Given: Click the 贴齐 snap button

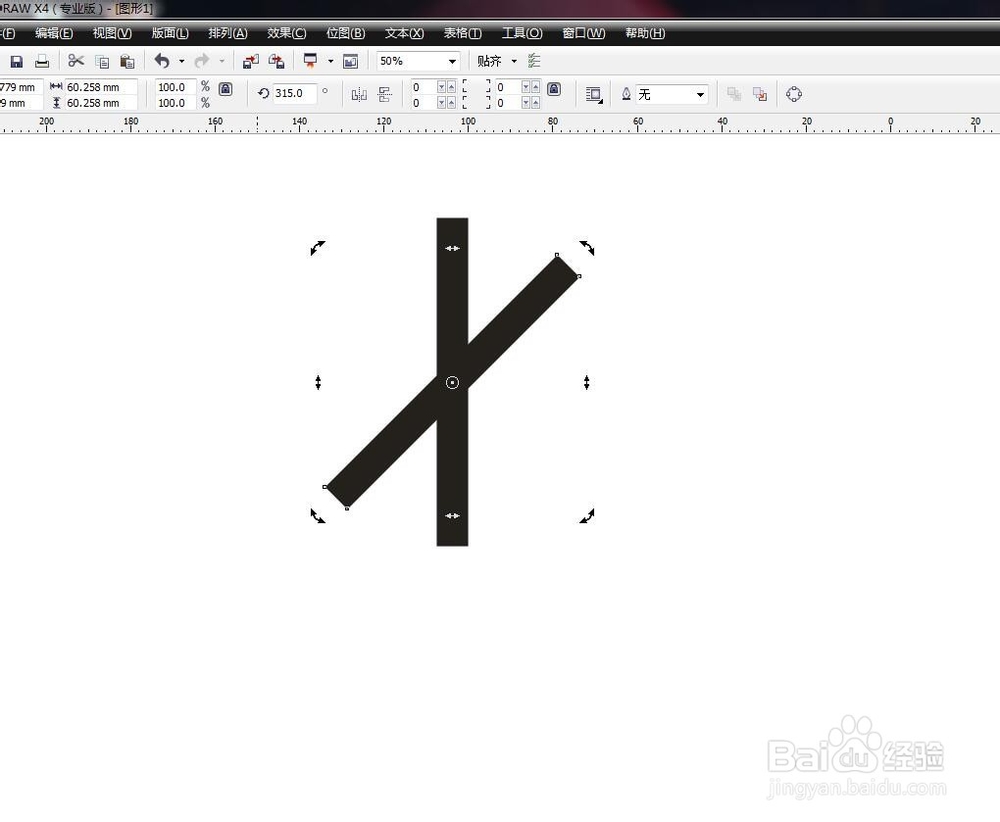Looking at the screenshot, I should (x=489, y=61).
